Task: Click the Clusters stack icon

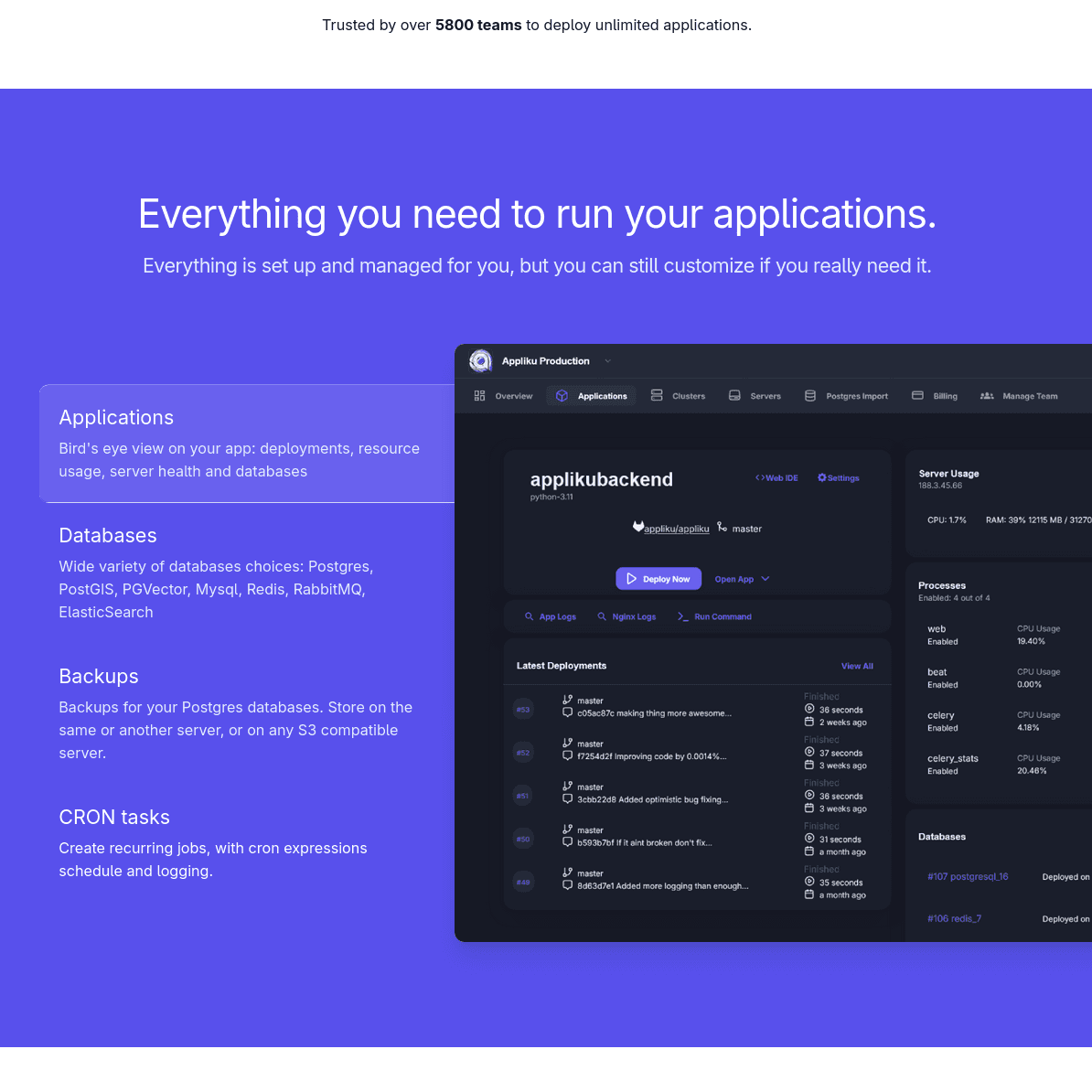Action: click(x=656, y=396)
